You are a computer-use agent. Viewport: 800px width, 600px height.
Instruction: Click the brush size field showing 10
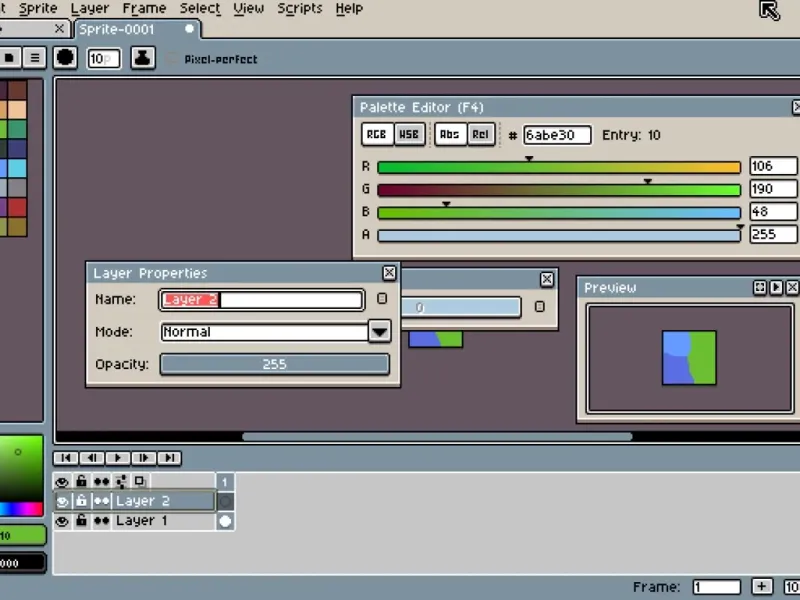tap(104, 59)
